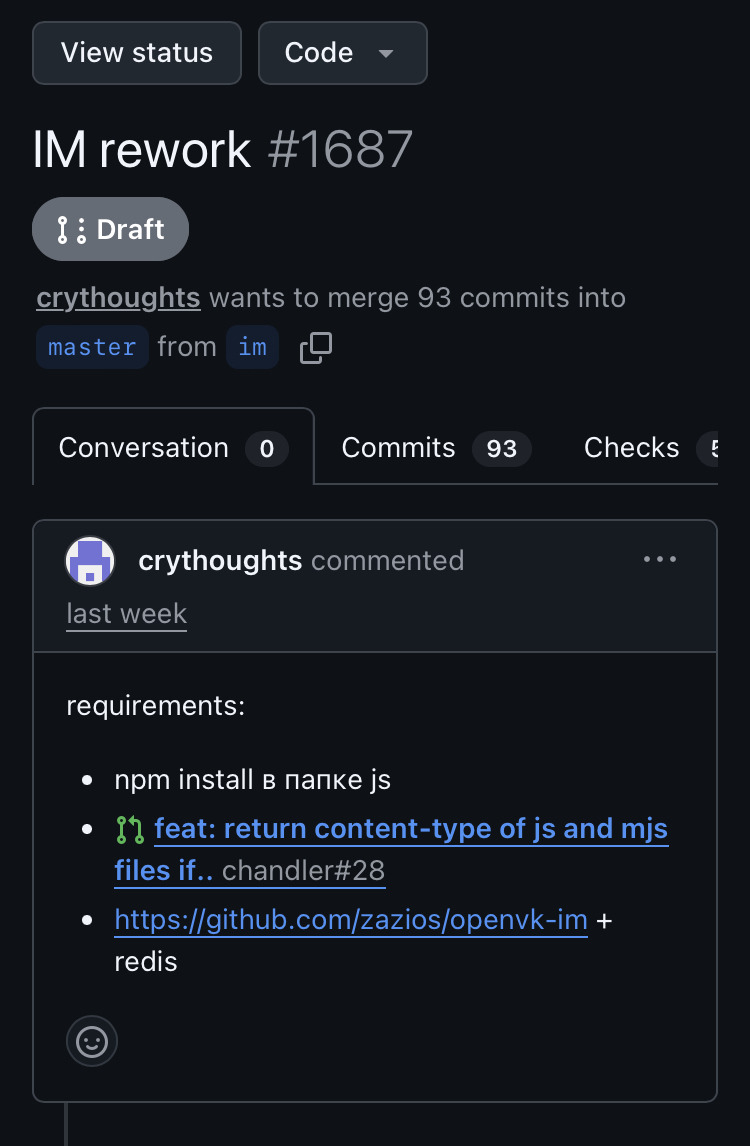This screenshot has height=1146, width=750.
Task: Select the im head branch label
Action: pos(252,347)
